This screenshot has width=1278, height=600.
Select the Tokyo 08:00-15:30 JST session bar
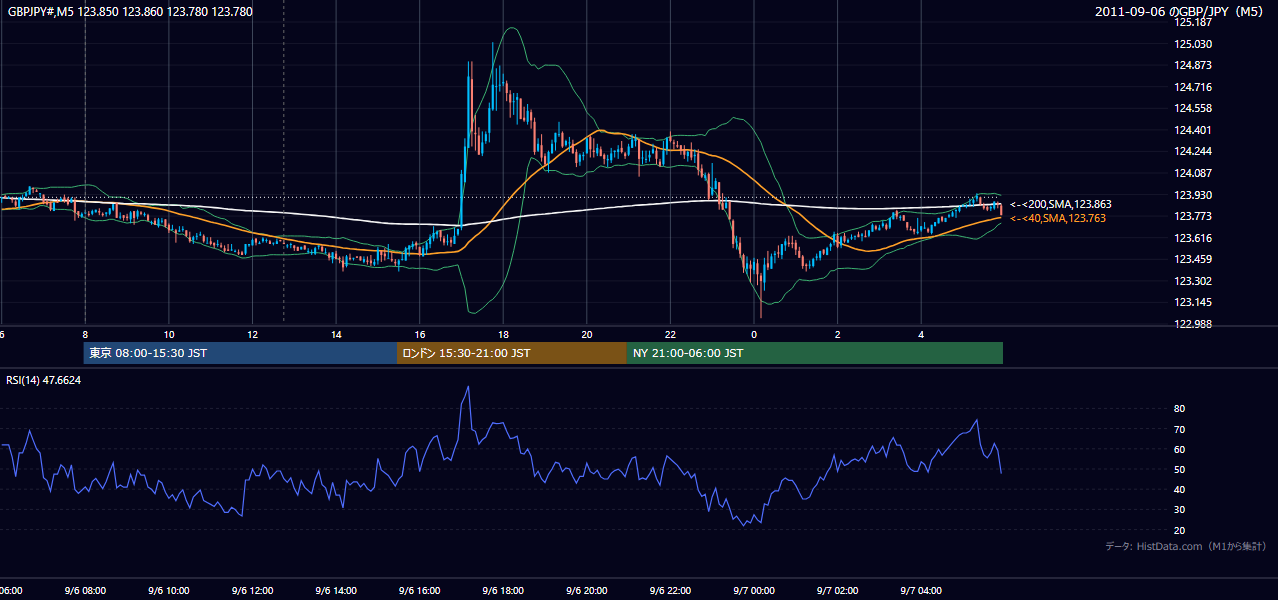point(240,353)
